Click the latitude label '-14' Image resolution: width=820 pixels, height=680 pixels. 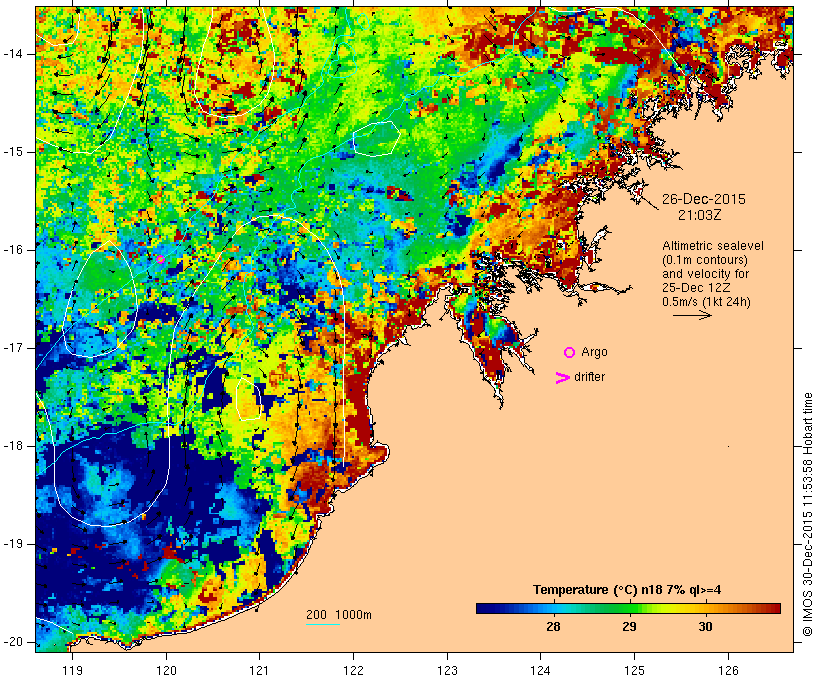point(12,54)
